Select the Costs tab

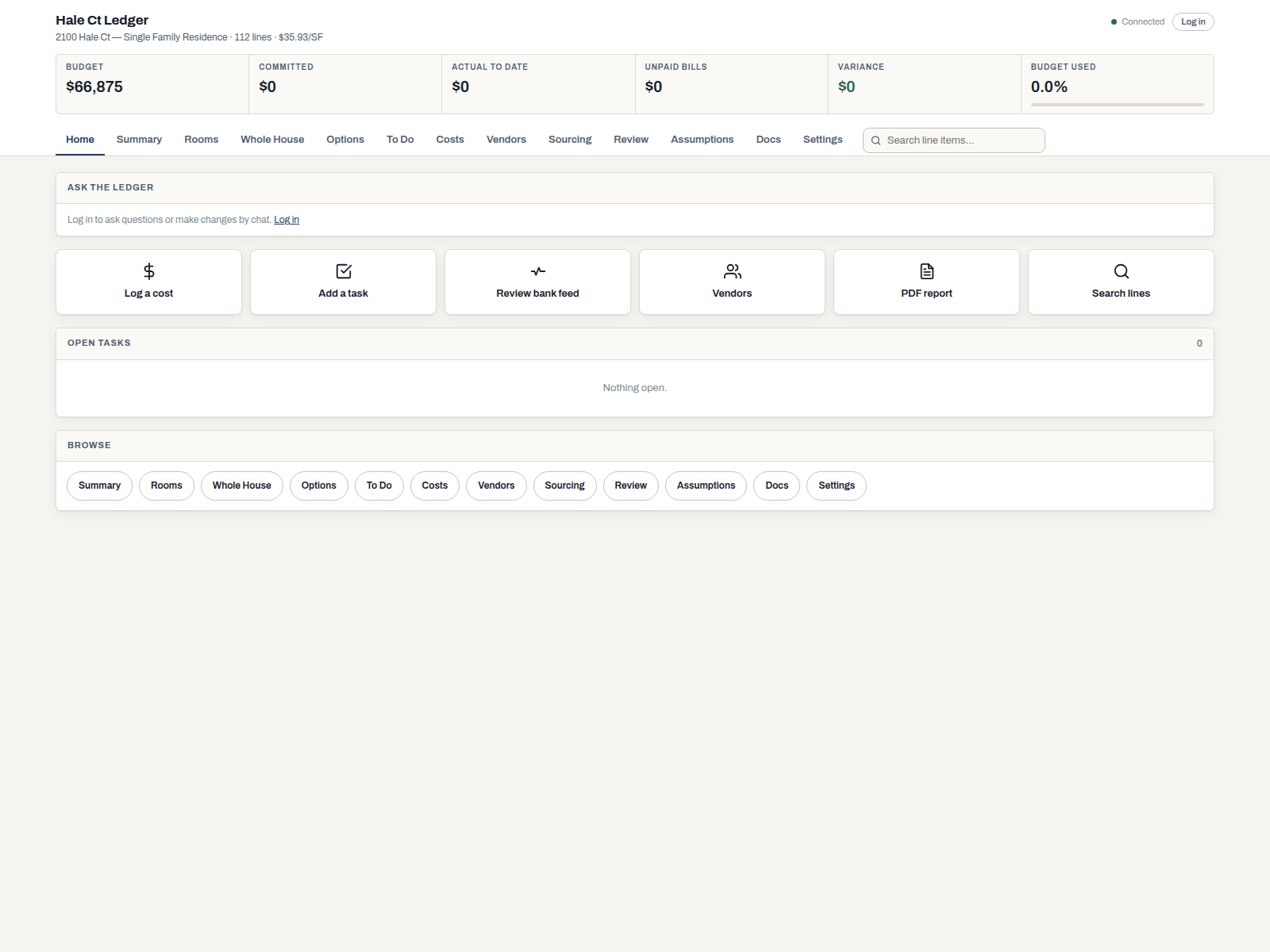coord(450,140)
